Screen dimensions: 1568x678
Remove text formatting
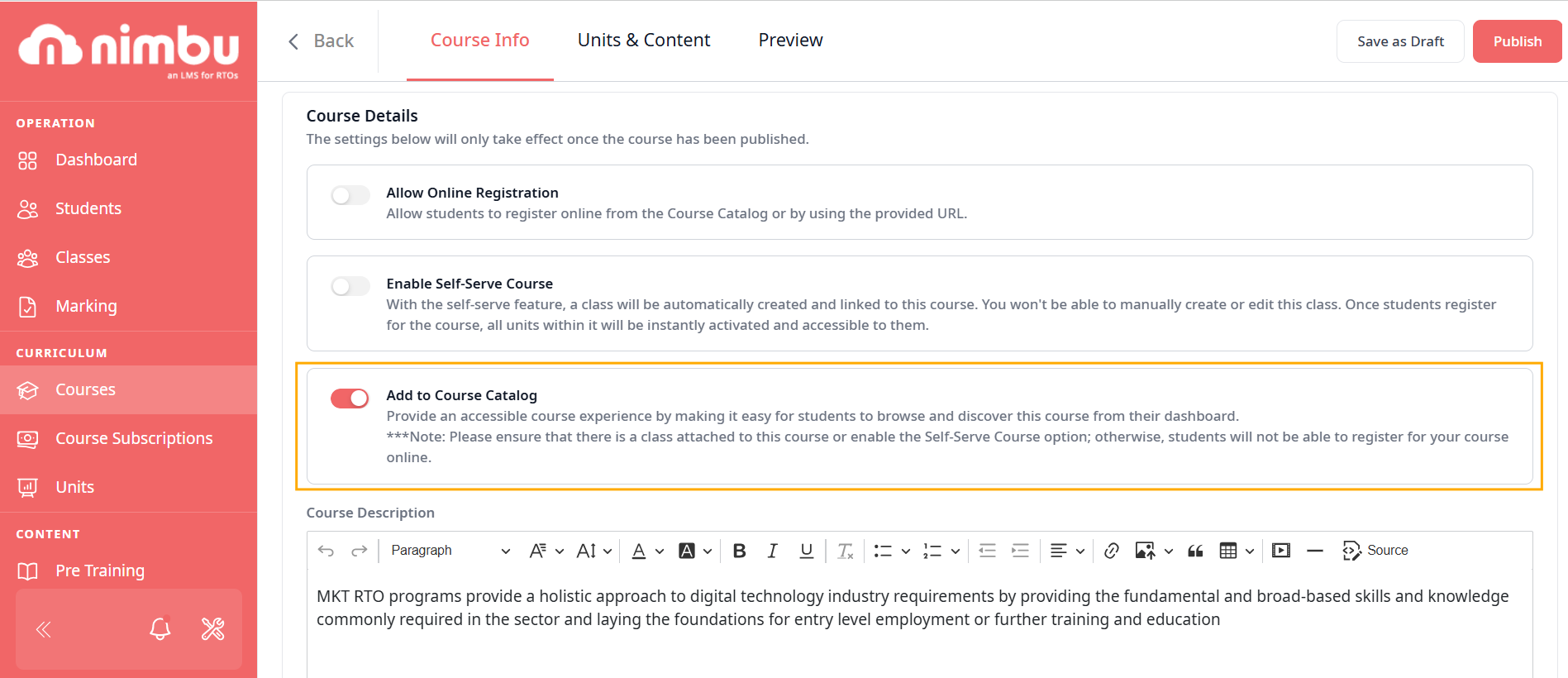[x=845, y=551]
